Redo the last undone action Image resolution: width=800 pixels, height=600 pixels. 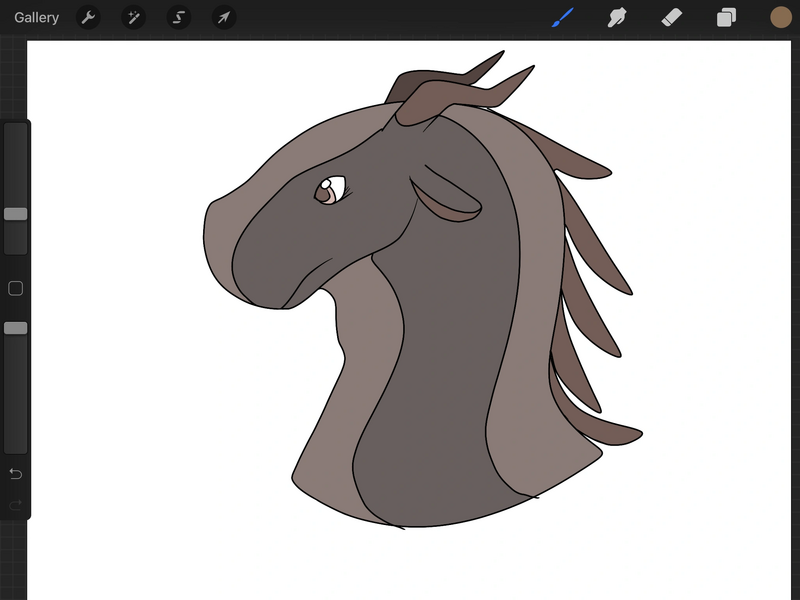[x=16, y=505]
